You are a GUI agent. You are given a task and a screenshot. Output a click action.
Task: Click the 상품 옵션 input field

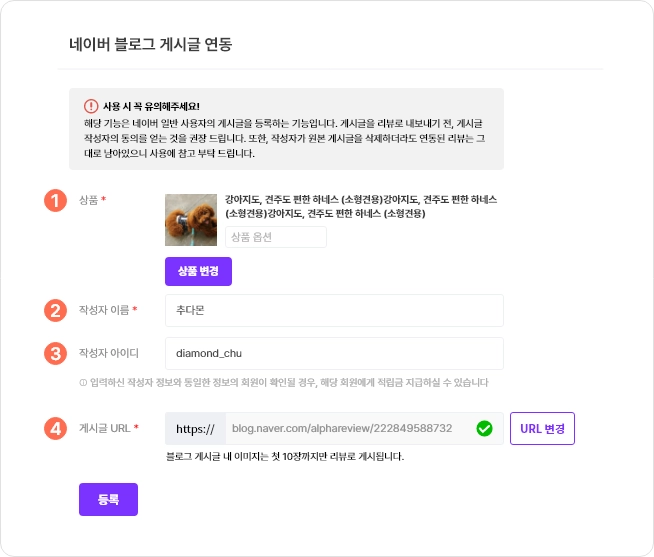tap(275, 237)
